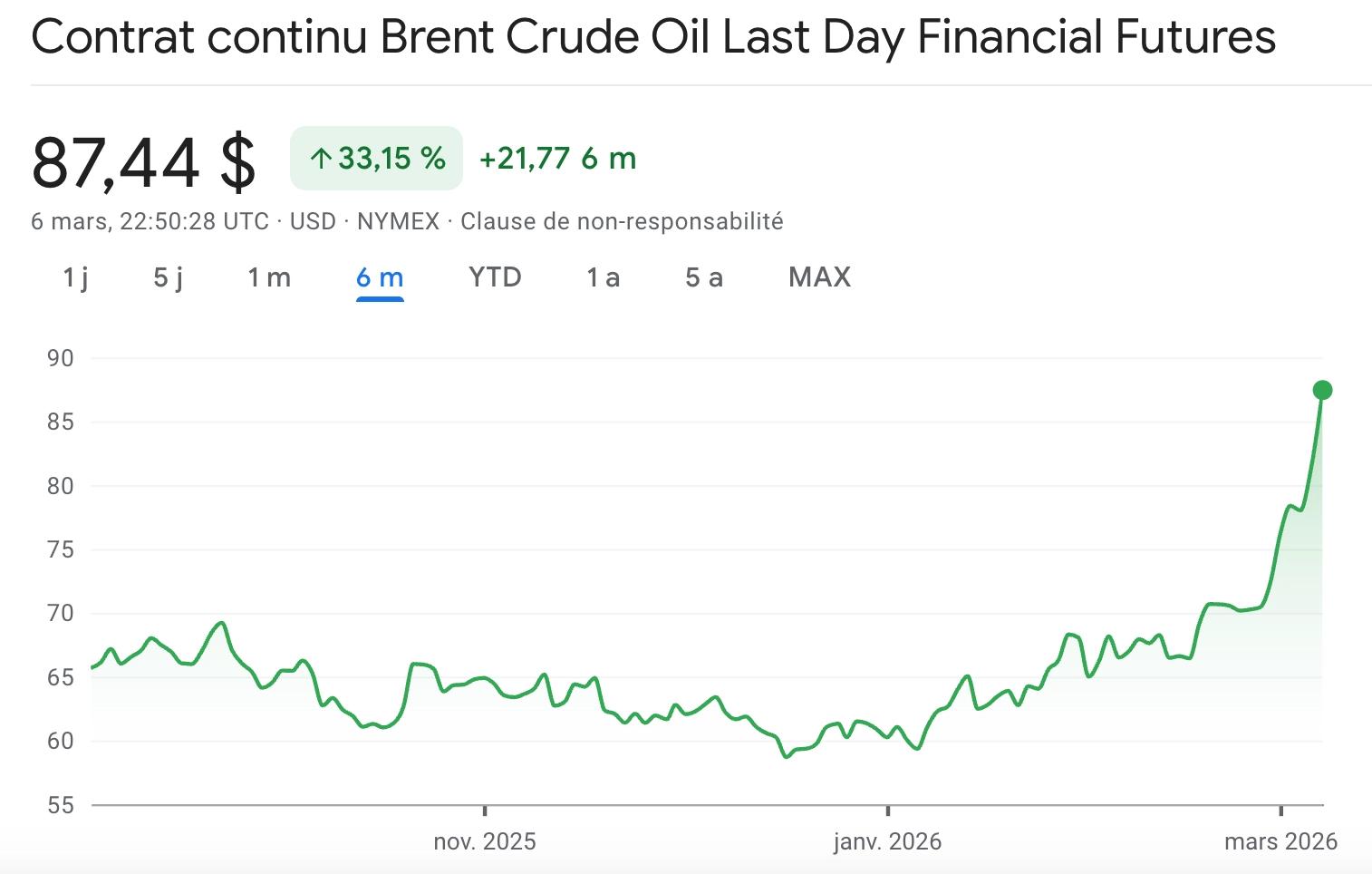Open the Clause de non-responsabilité link
This screenshot has width=1372, height=874.
pos(623,220)
